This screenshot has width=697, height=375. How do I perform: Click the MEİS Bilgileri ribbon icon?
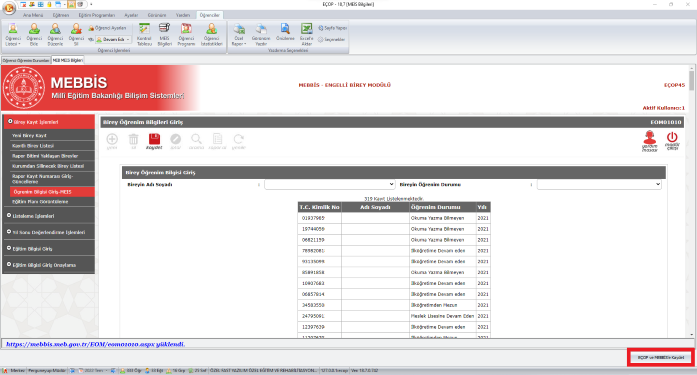click(164, 34)
